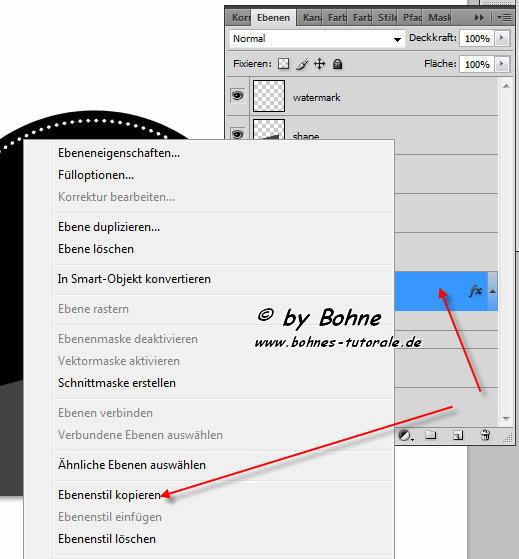Open the Normal blend mode dropdown
The width and height of the screenshot is (519, 559).
coord(317,39)
